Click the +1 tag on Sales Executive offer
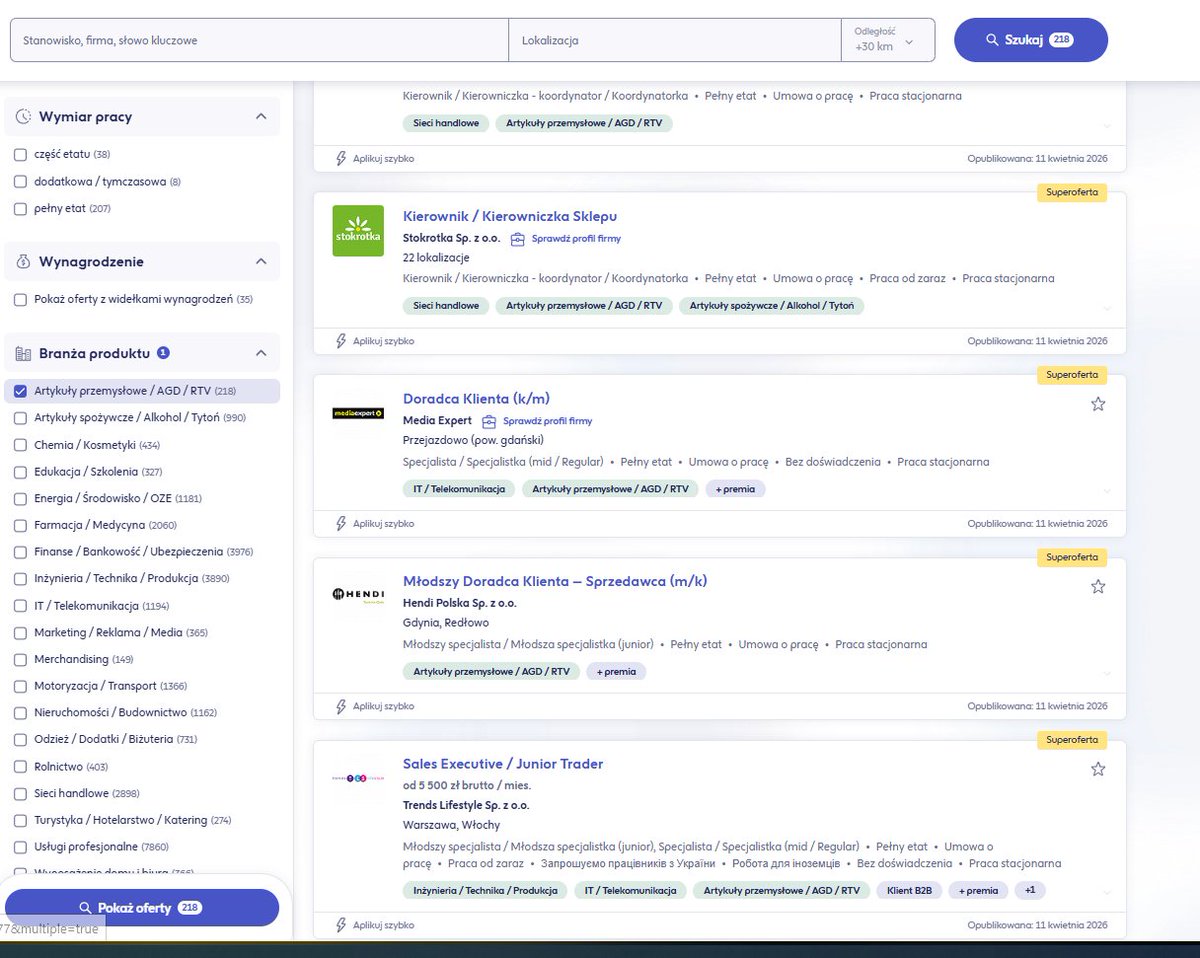 click(x=1029, y=890)
